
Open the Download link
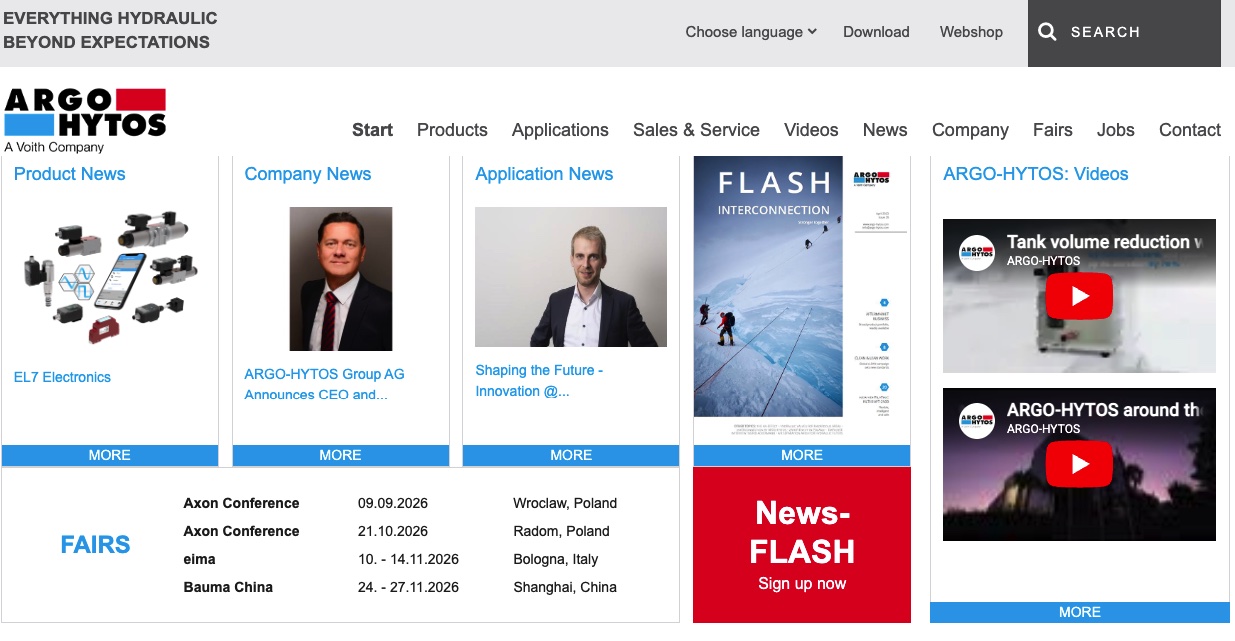tap(876, 32)
